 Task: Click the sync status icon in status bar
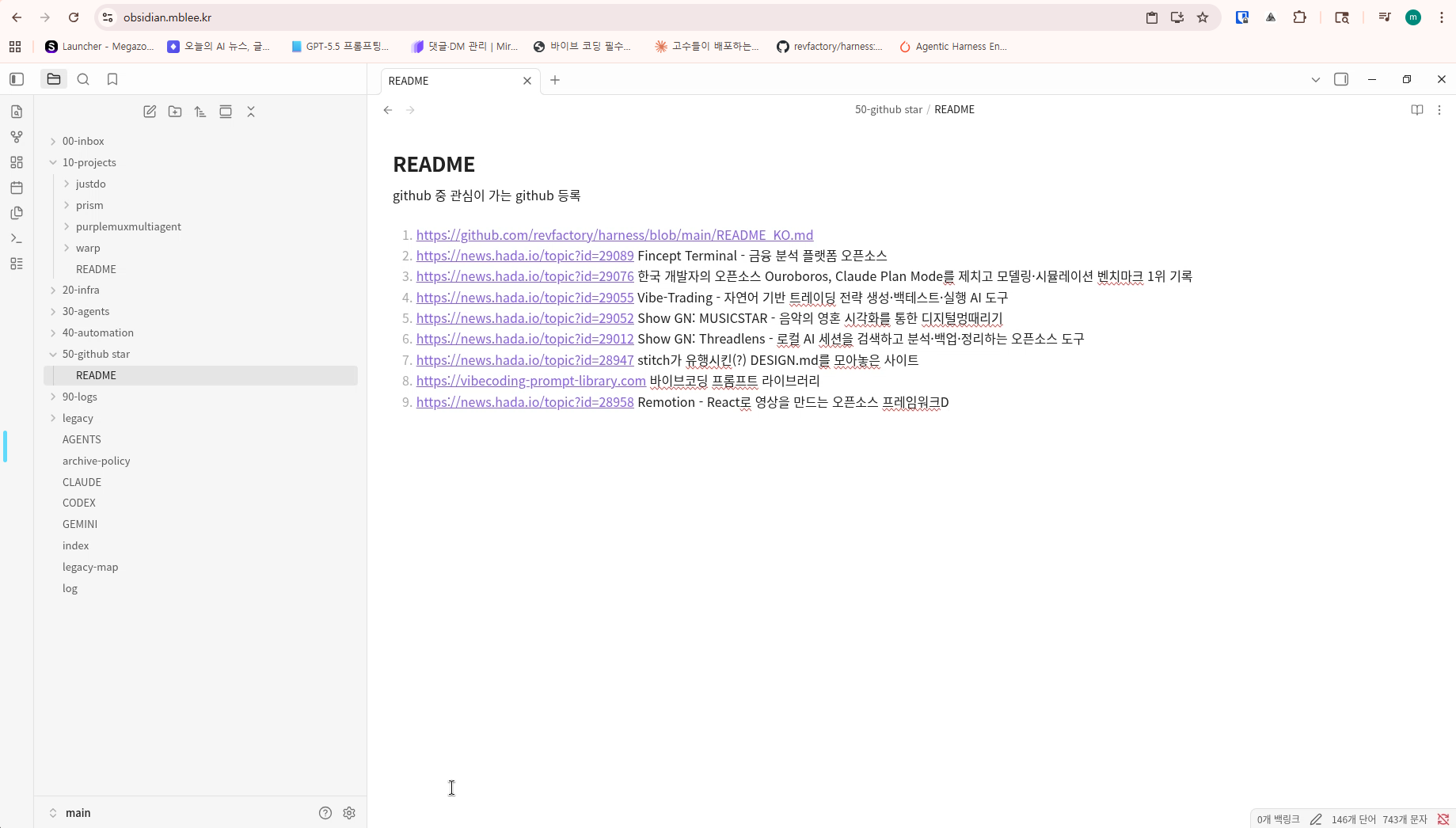click(x=1443, y=819)
